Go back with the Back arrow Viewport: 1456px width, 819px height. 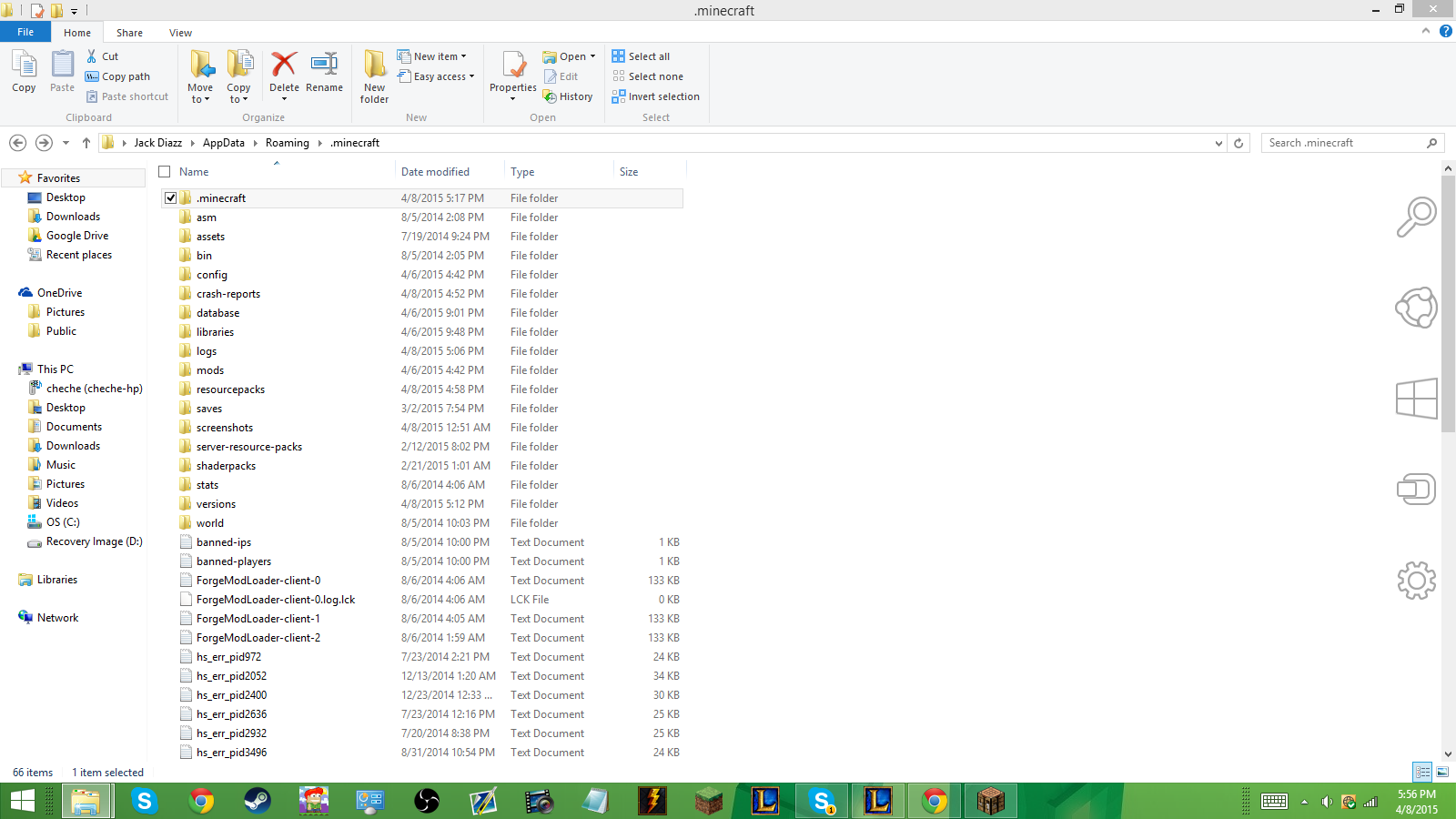tap(17, 143)
